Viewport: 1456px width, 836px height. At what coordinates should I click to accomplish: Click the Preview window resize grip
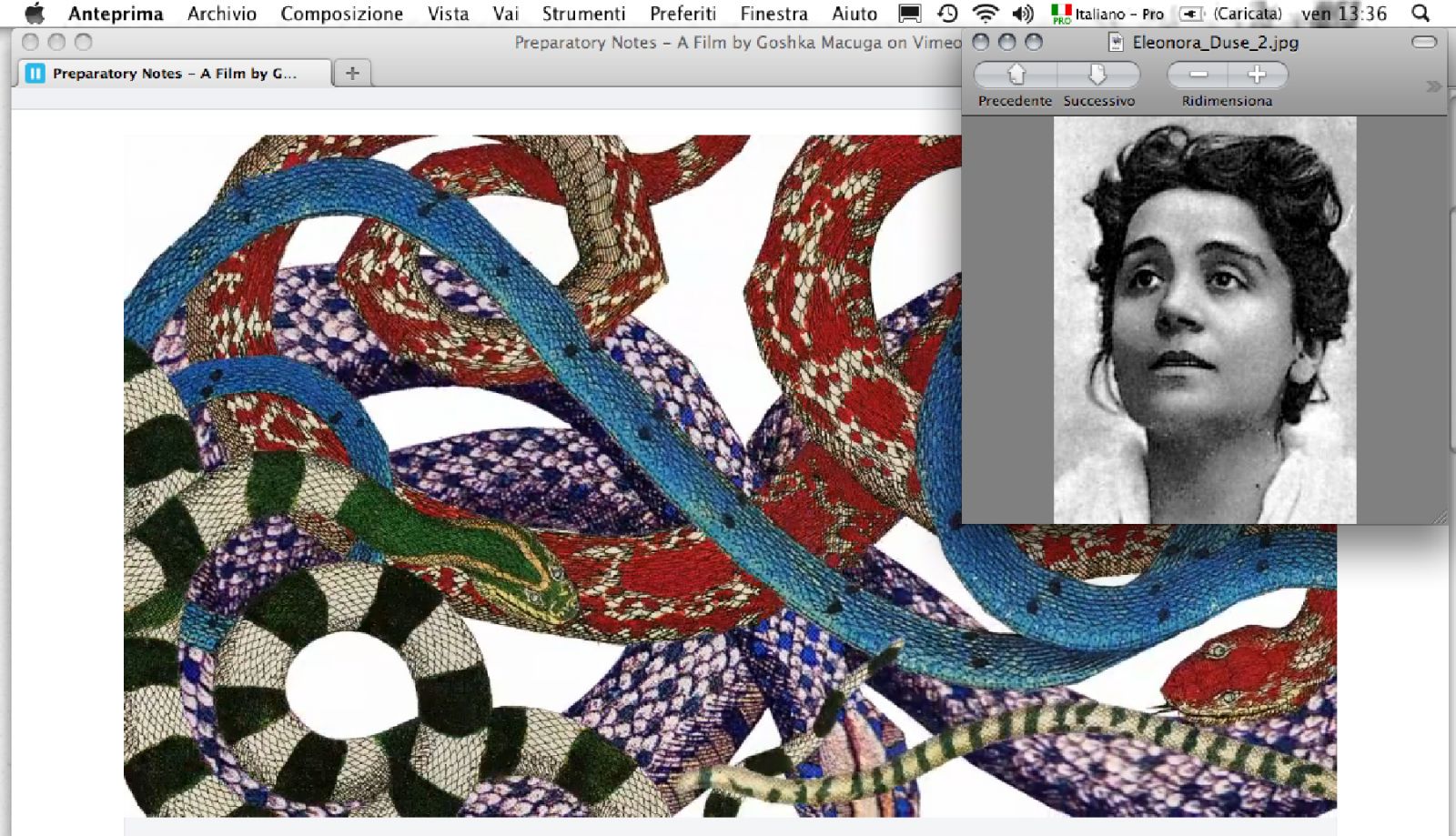click(1439, 517)
